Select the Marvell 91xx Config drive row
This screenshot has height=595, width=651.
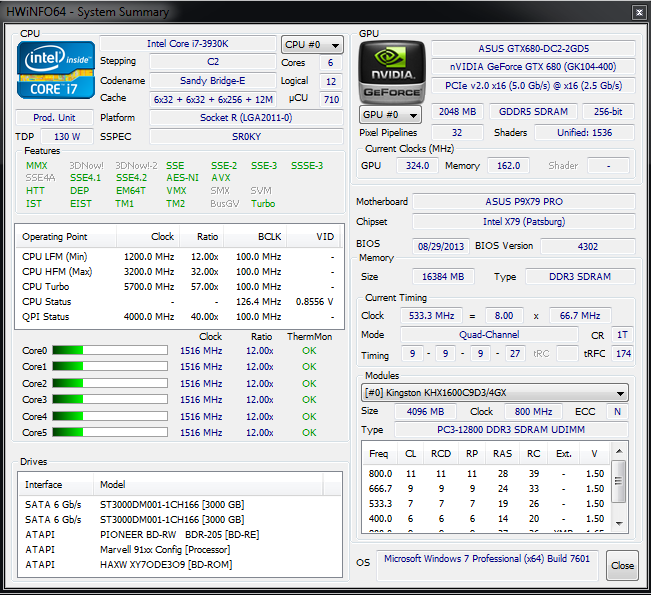[x=179, y=550]
